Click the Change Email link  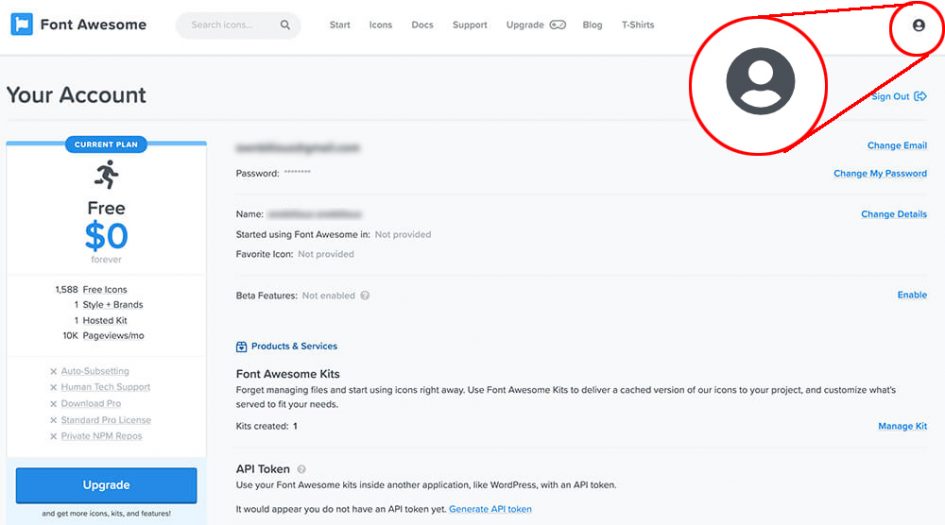[x=897, y=145]
